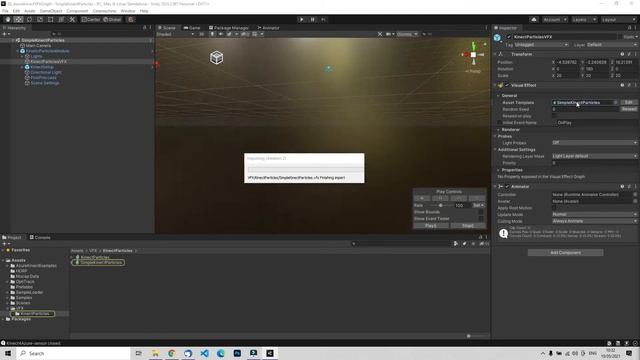Screen dimensions: 640x360
Task: Toggle pivot Center handle position
Action: [91, 20]
